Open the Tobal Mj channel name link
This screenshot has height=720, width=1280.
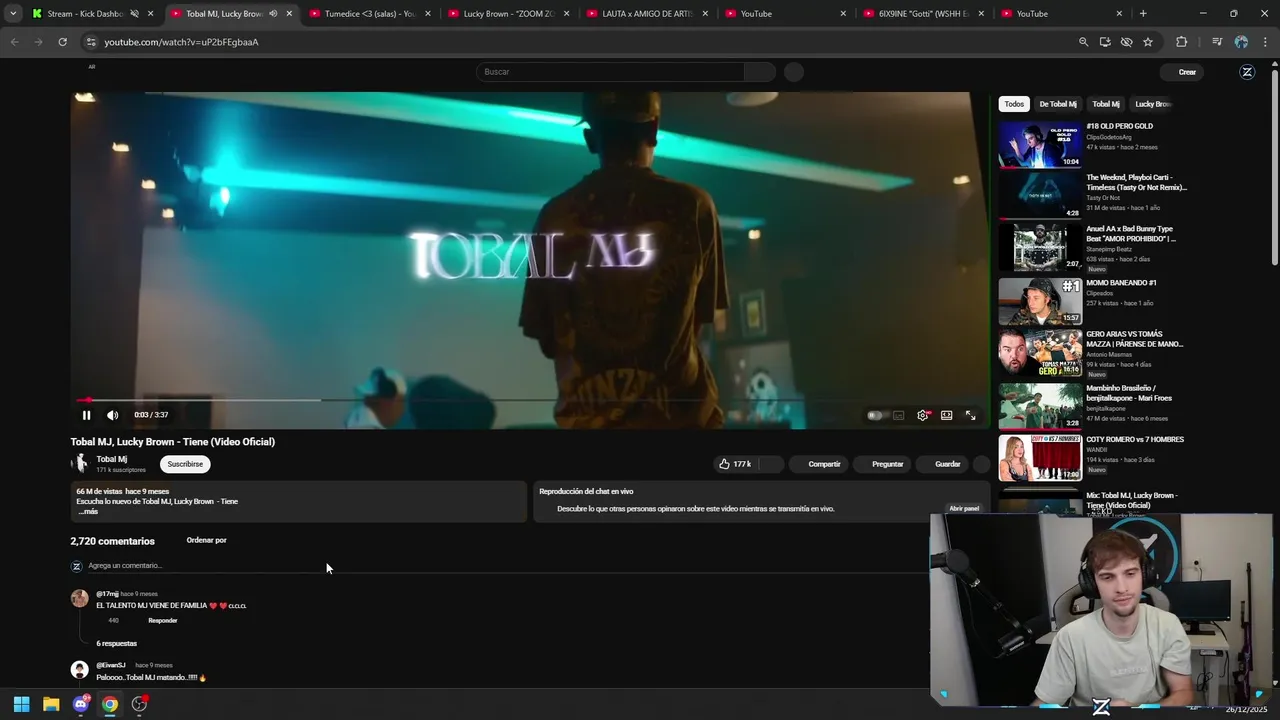pos(112,459)
